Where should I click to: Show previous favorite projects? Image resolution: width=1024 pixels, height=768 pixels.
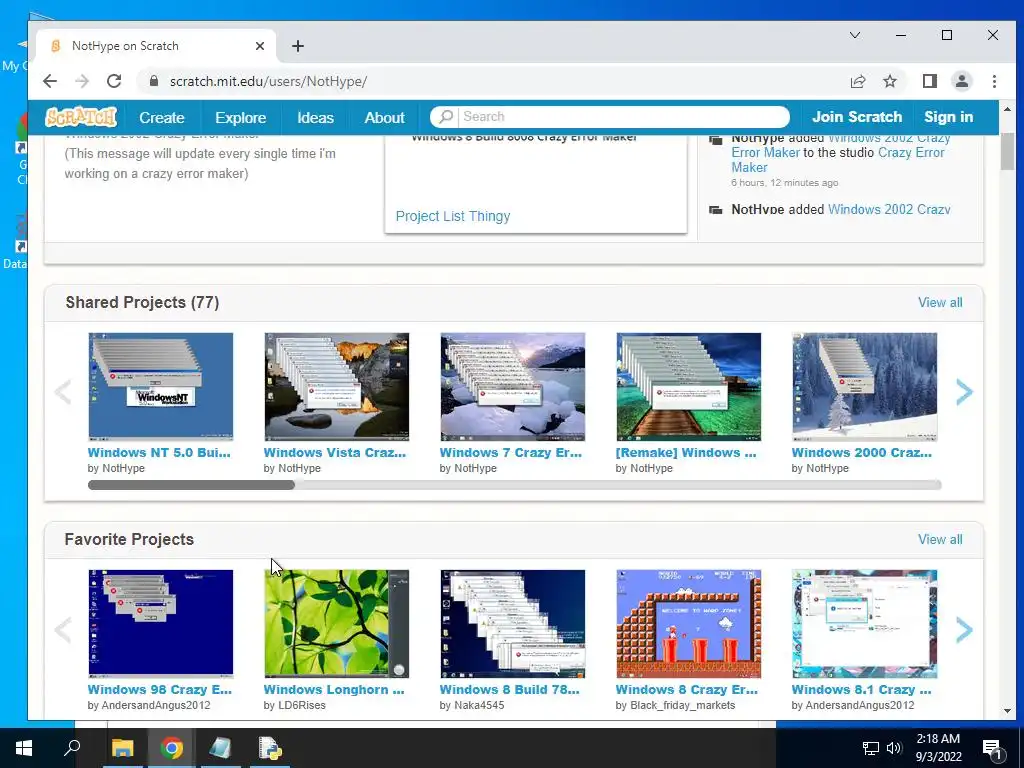63,630
